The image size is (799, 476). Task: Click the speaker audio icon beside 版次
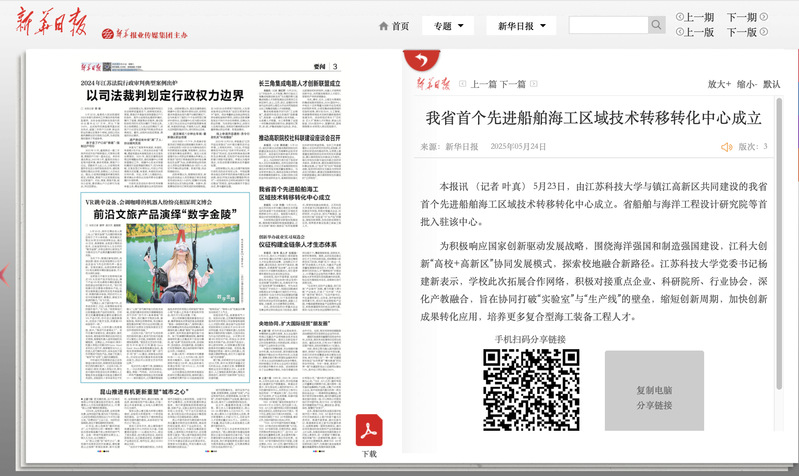727,147
